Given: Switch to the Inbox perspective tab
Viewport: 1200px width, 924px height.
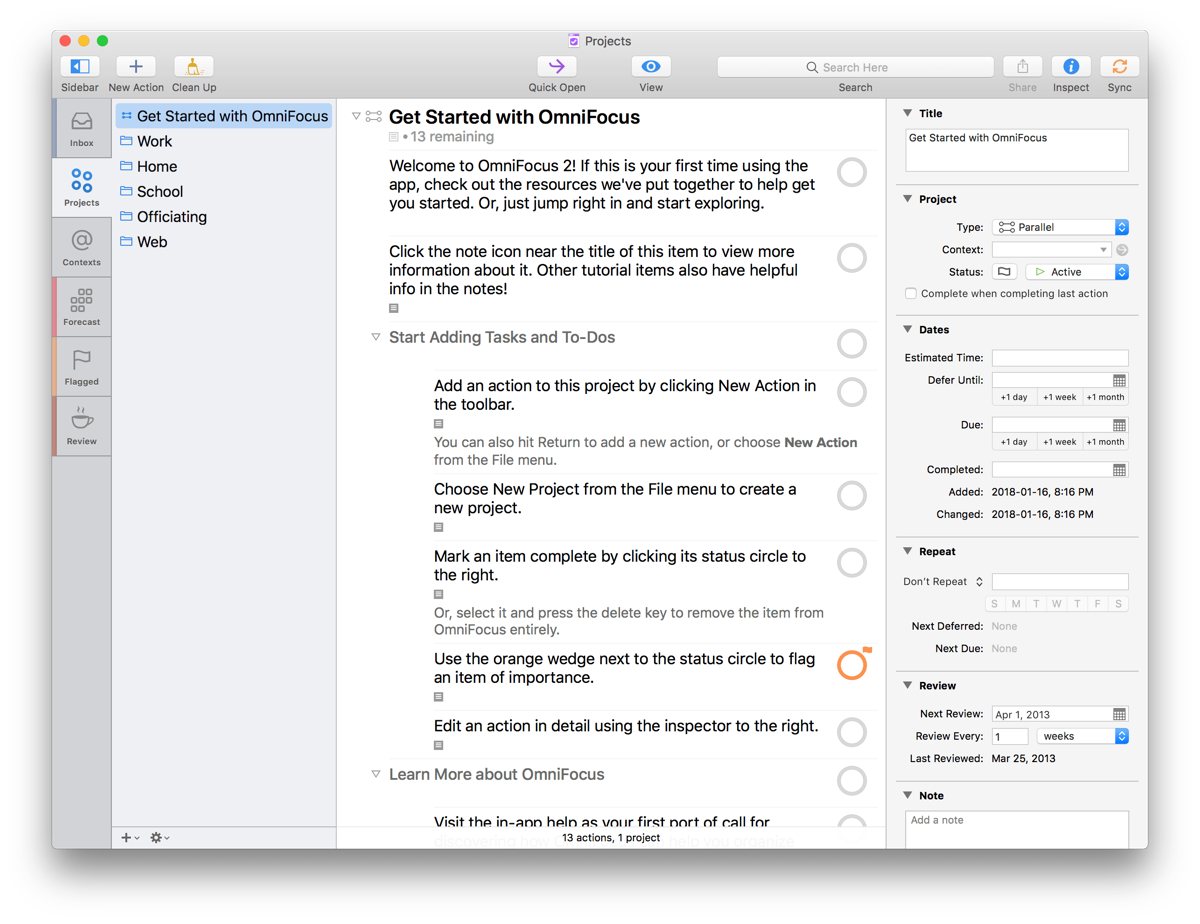Looking at the screenshot, I should pyautogui.click(x=82, y=128).
